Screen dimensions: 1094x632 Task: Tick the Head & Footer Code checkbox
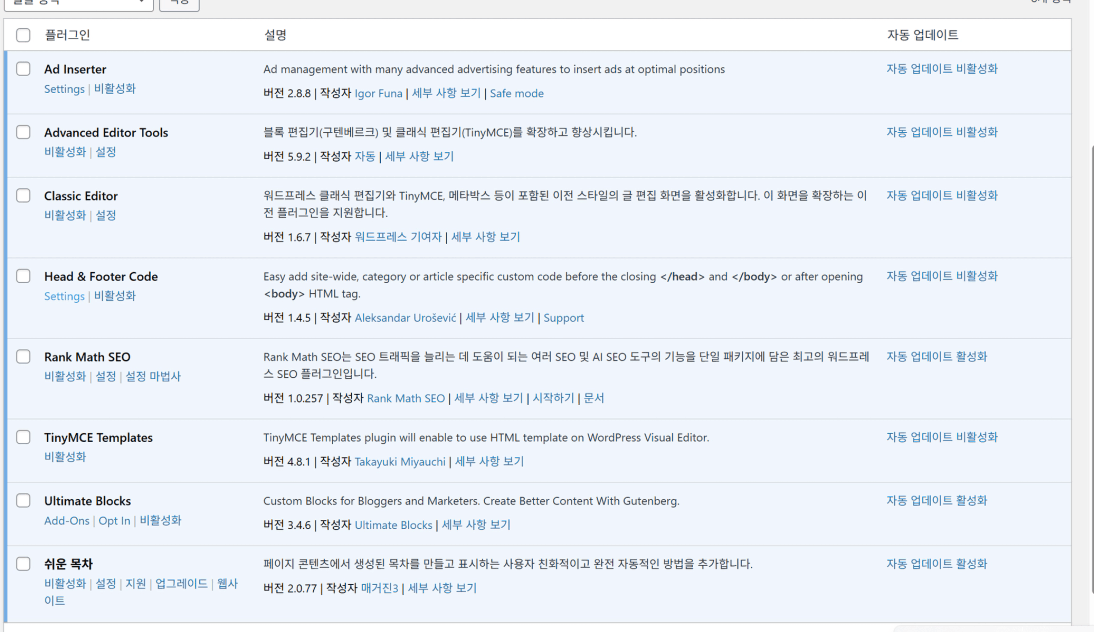[x=23, y=276]
